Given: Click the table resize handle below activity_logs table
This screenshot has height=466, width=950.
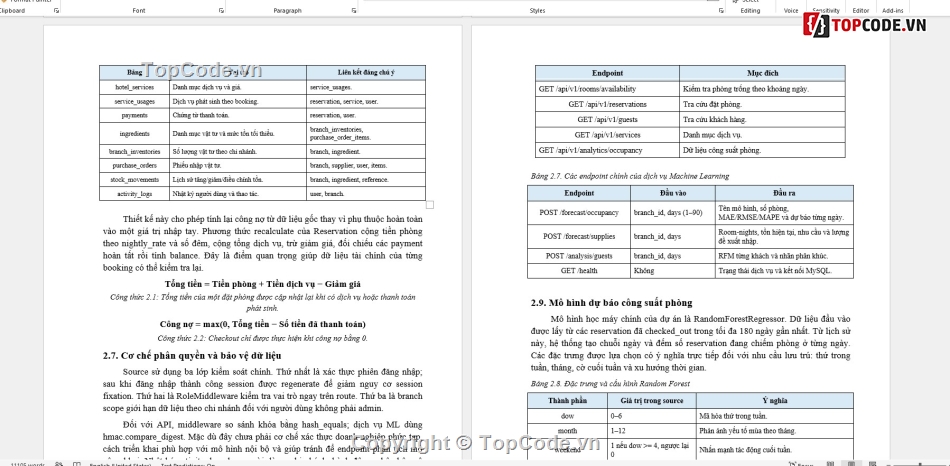Looking at the screenshot, I should 430,205.
